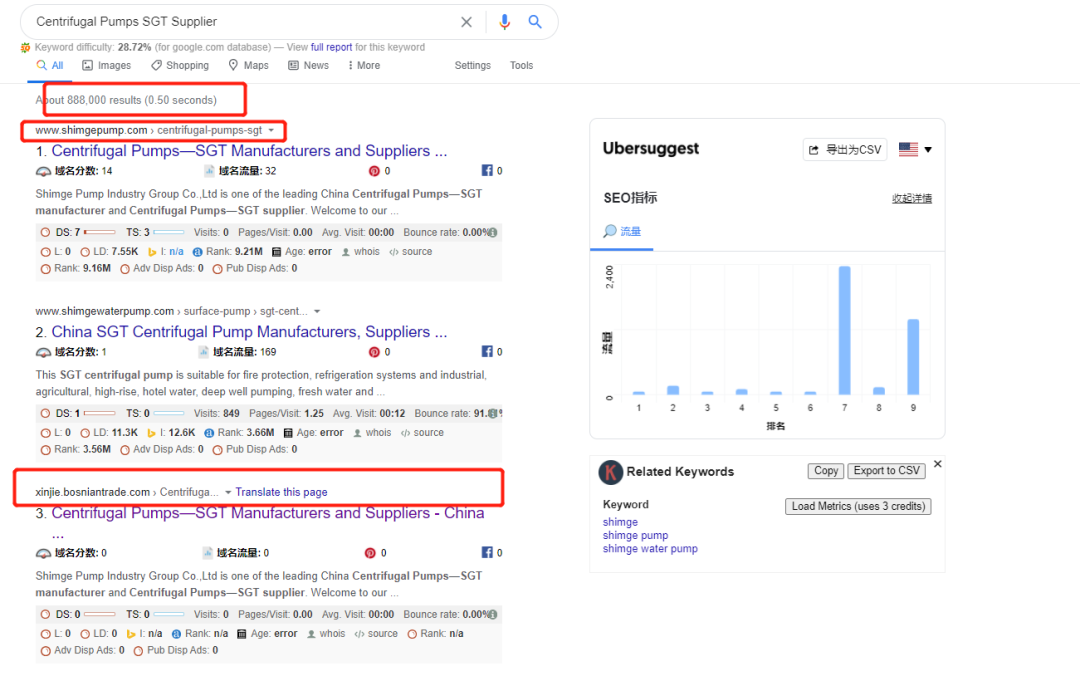Click source link in third result metrics
The width and height of the screenshot is (1080, 676).
tap(376, 633)
